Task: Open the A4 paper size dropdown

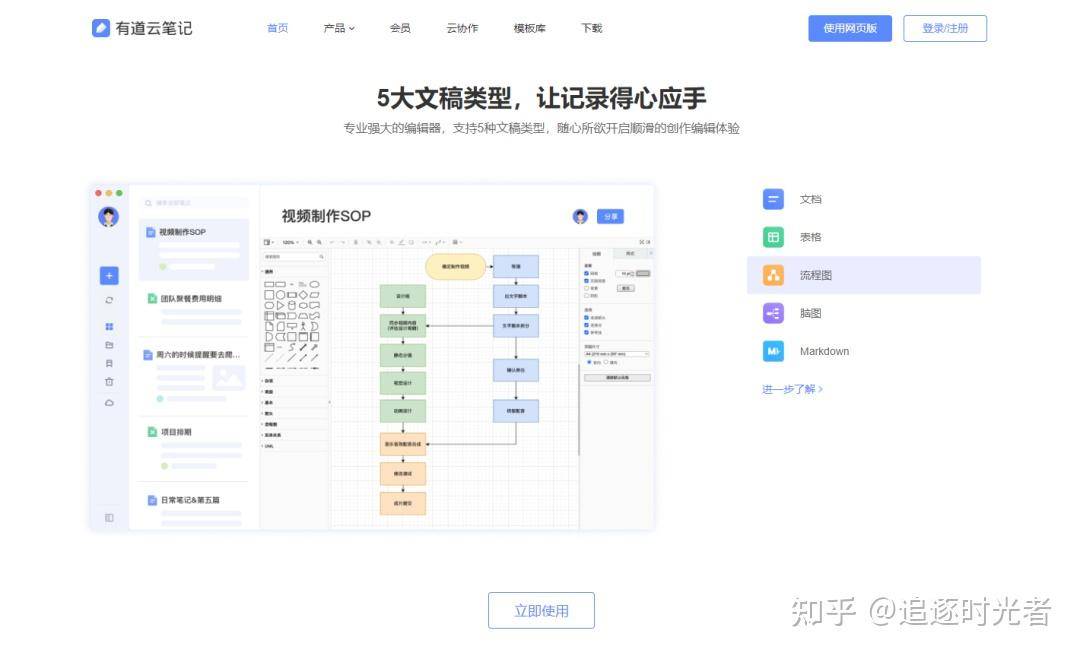Action: (616, 353)
